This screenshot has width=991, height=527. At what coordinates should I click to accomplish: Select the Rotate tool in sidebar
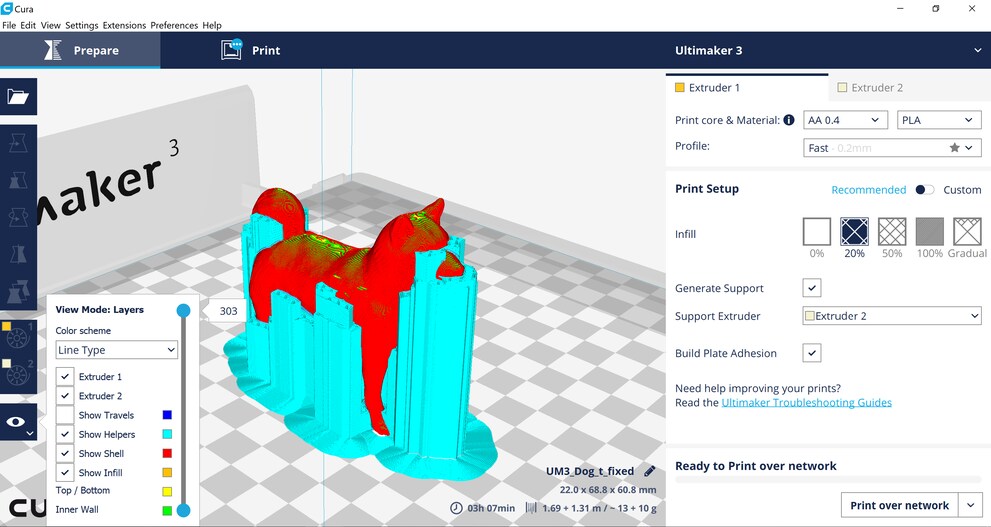[x=18, y=218]
